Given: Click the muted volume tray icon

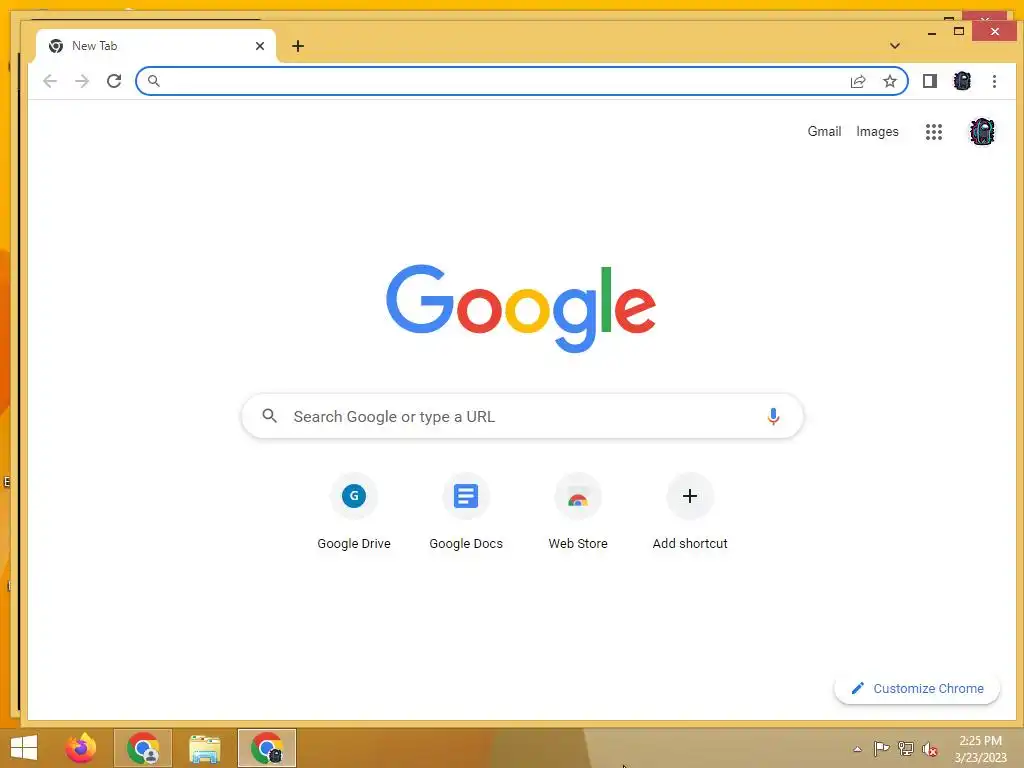Looking at the screenshot, I should click(930, 749).
